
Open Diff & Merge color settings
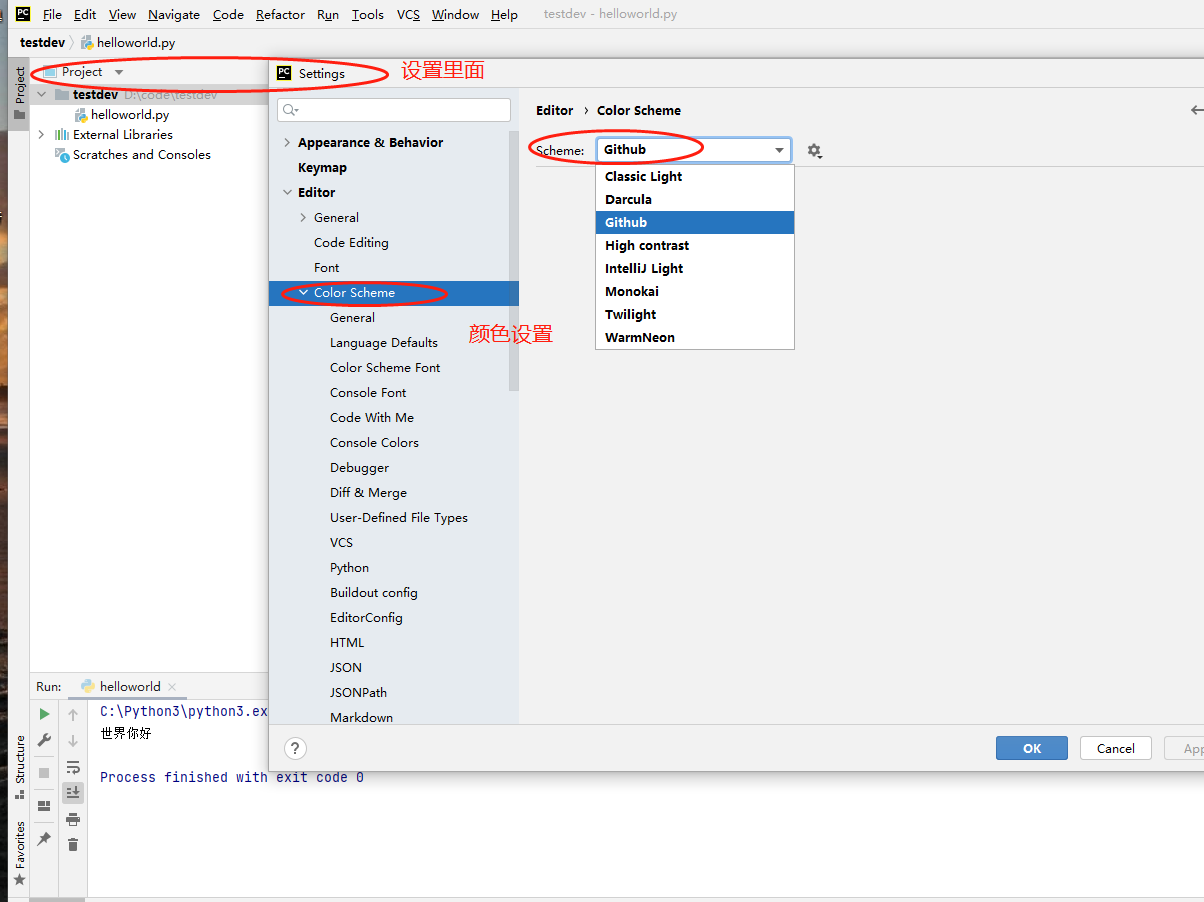pyautogui.click(x=368, y=492)
